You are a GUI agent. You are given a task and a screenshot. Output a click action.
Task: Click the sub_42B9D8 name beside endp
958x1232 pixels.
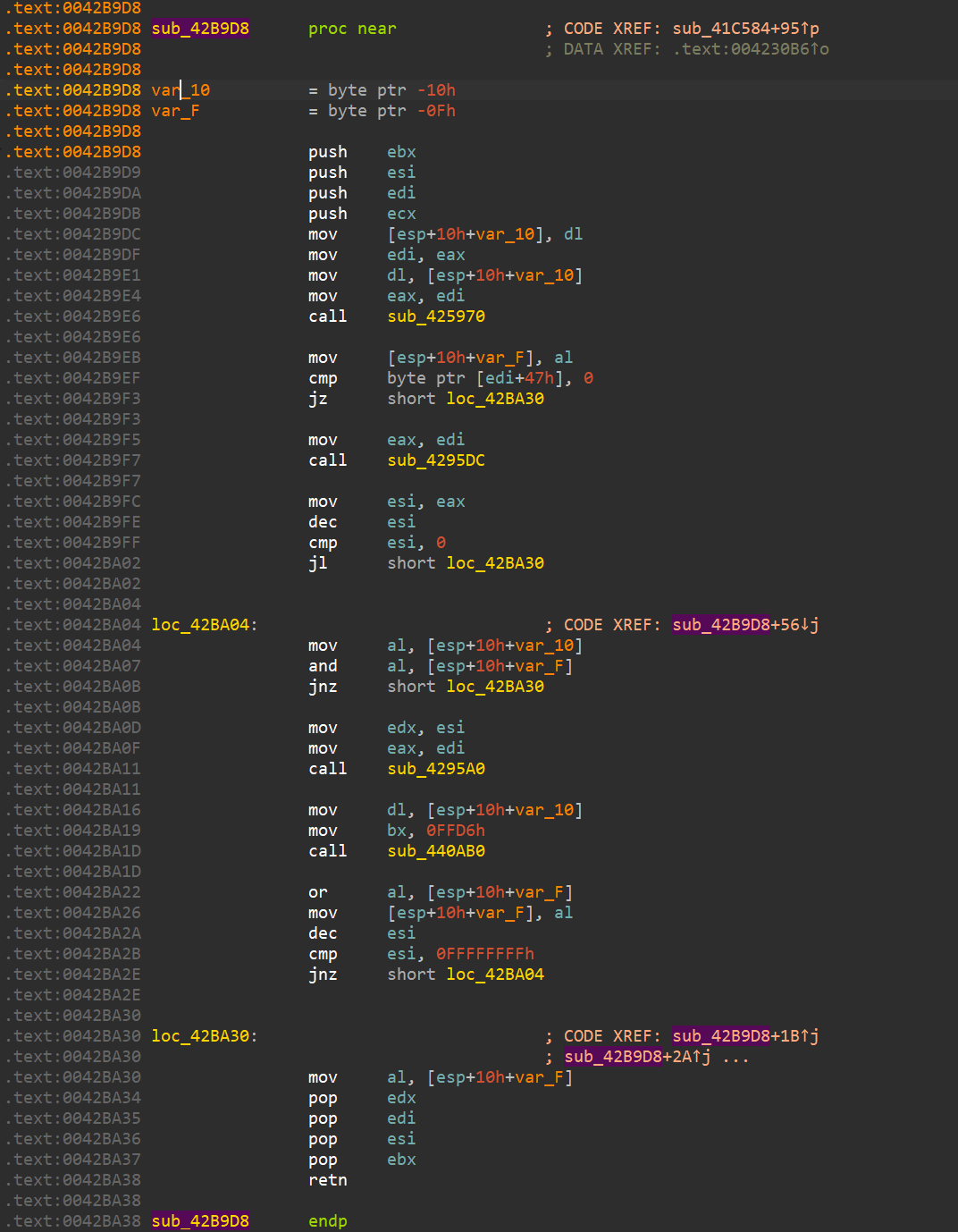(x=200, y=1219)
